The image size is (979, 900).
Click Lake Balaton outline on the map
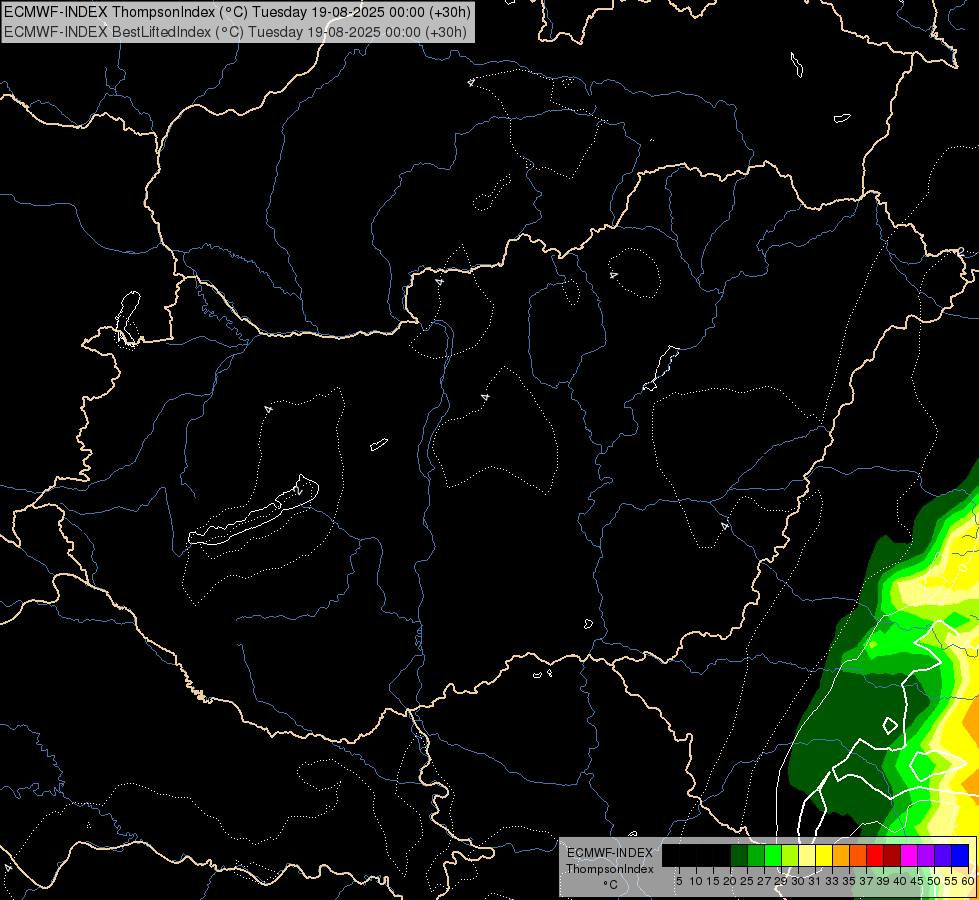click(x=253, y=512)
